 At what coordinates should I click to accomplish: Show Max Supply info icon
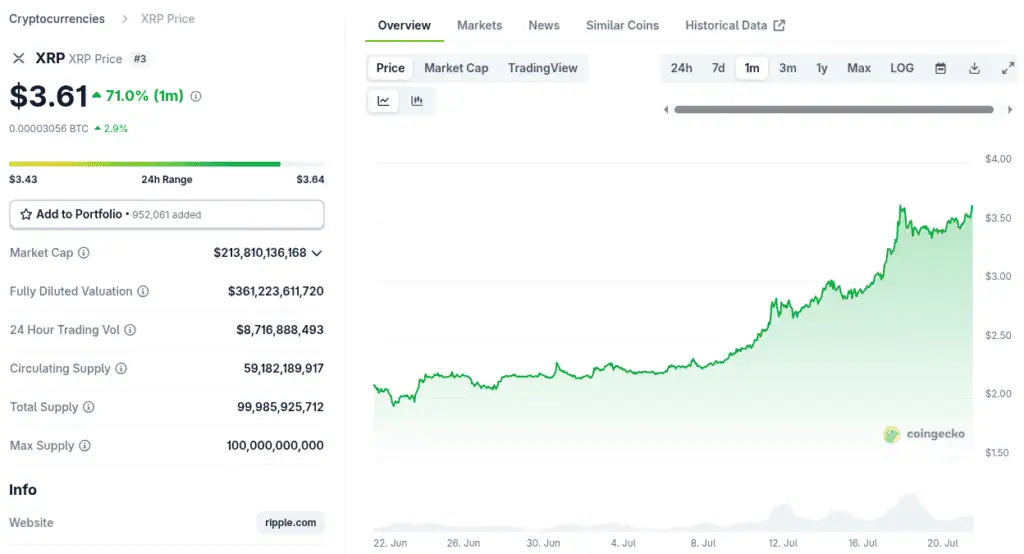click(85, 446)
